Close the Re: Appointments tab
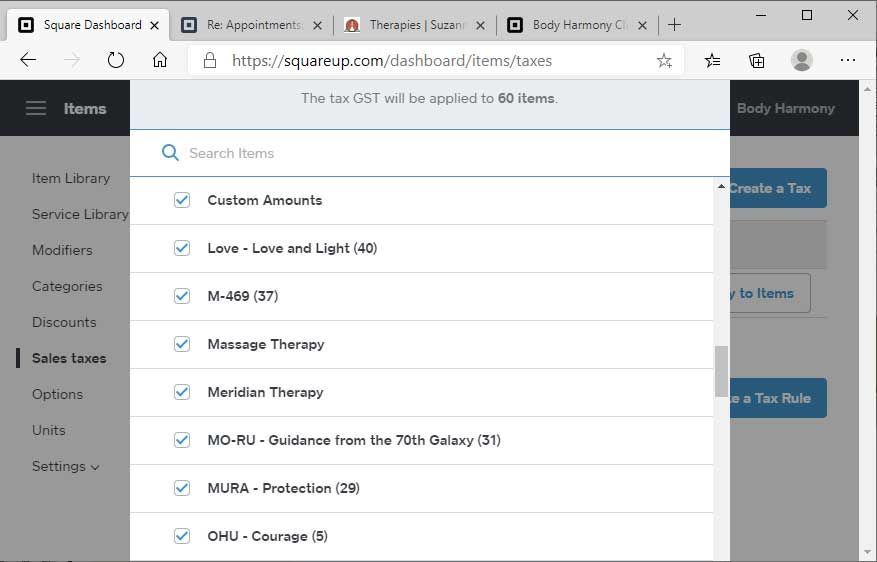 [317, 25]
